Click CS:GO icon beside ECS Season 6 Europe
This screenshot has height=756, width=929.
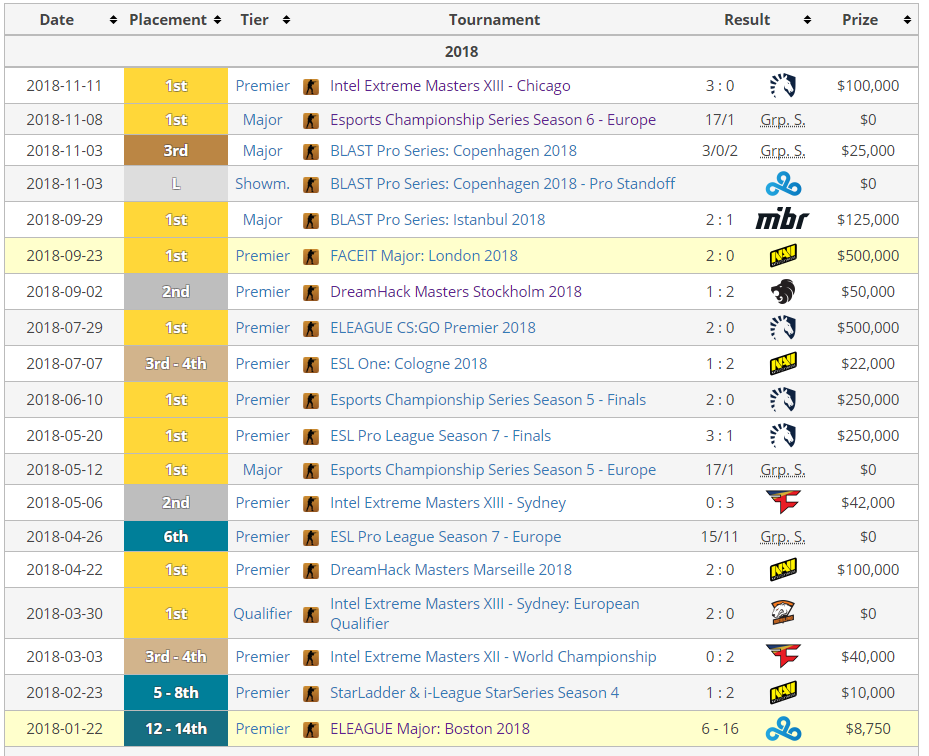coord(311,120)
